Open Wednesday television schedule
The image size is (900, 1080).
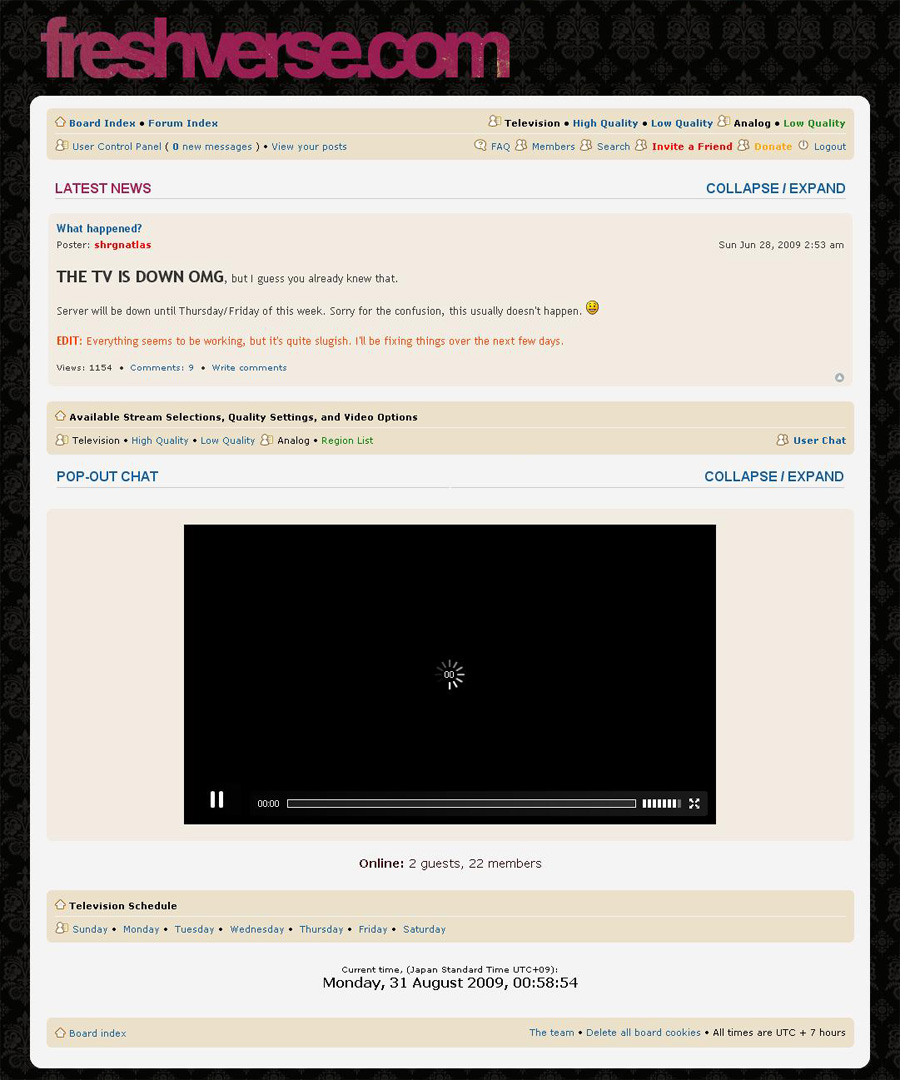click(x=257, y=929)
